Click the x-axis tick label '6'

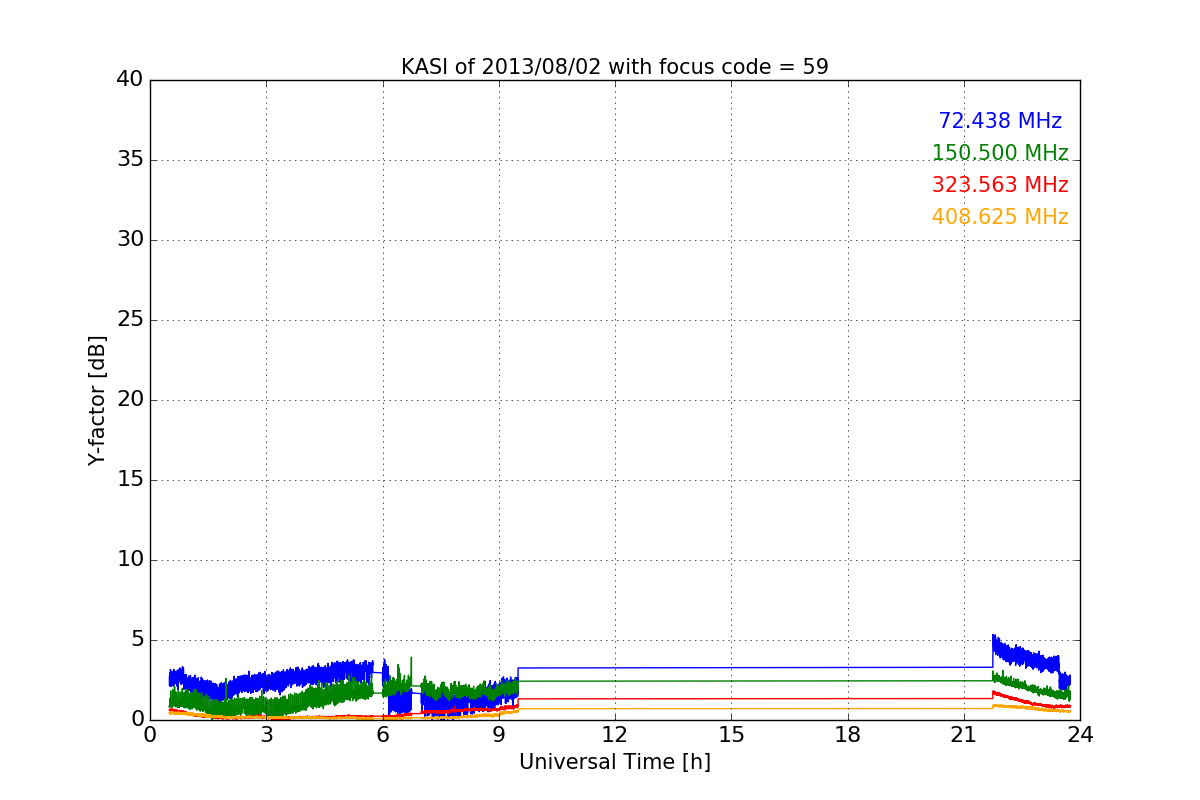(x=383, y=735)
